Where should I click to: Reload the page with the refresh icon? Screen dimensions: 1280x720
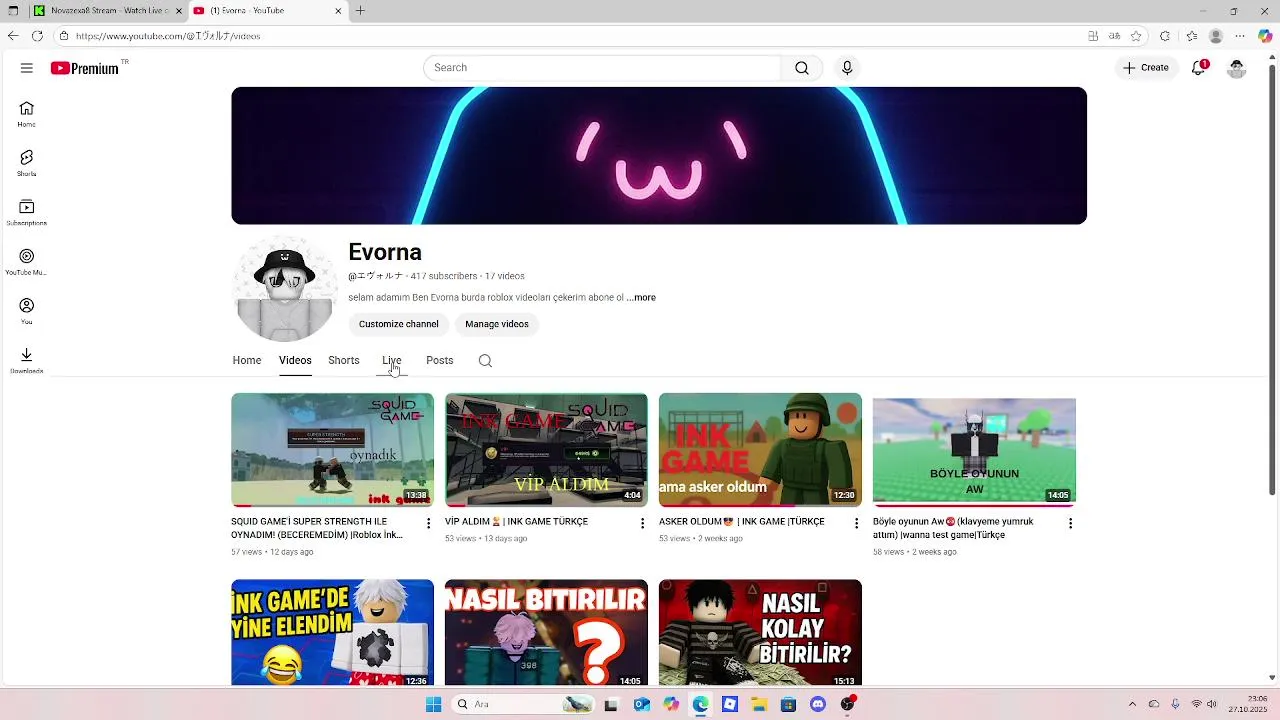(37, 36)
